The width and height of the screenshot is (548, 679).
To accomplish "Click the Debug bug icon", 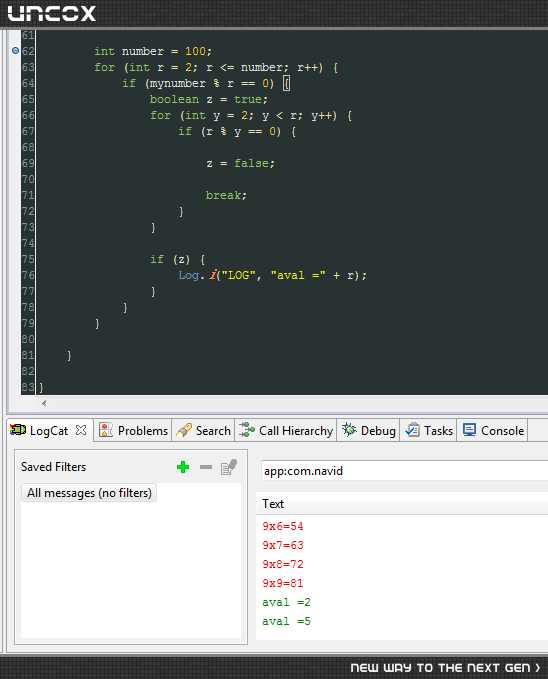I will pos(349,430).
